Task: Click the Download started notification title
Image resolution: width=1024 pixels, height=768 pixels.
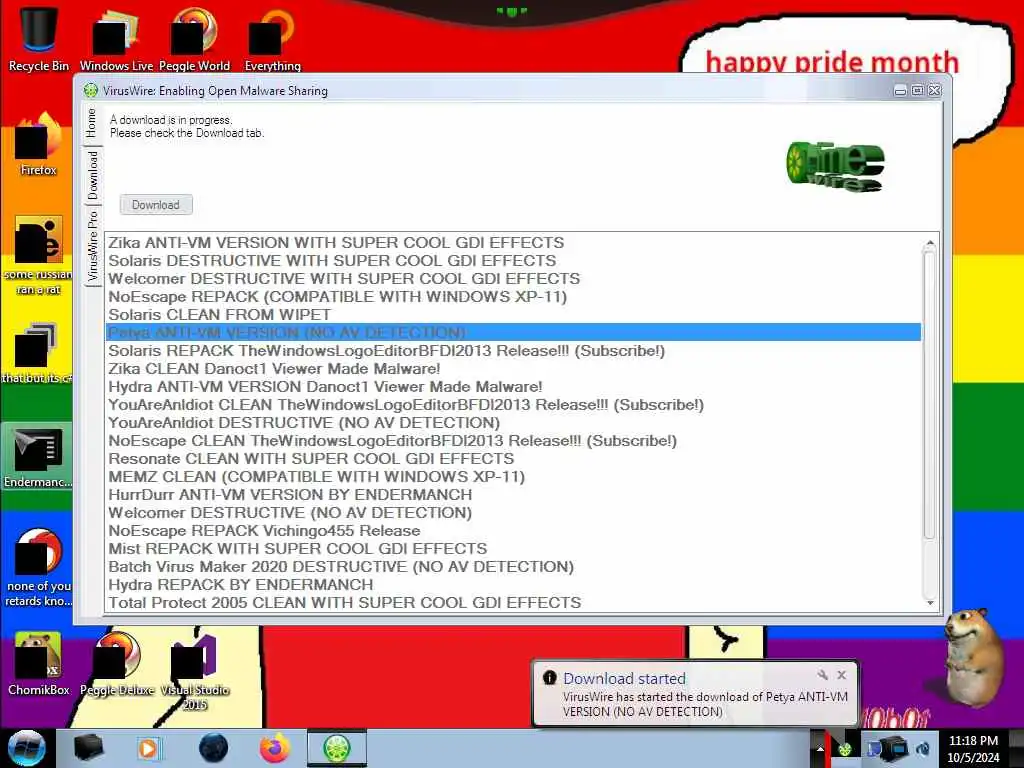Action: 624,679
